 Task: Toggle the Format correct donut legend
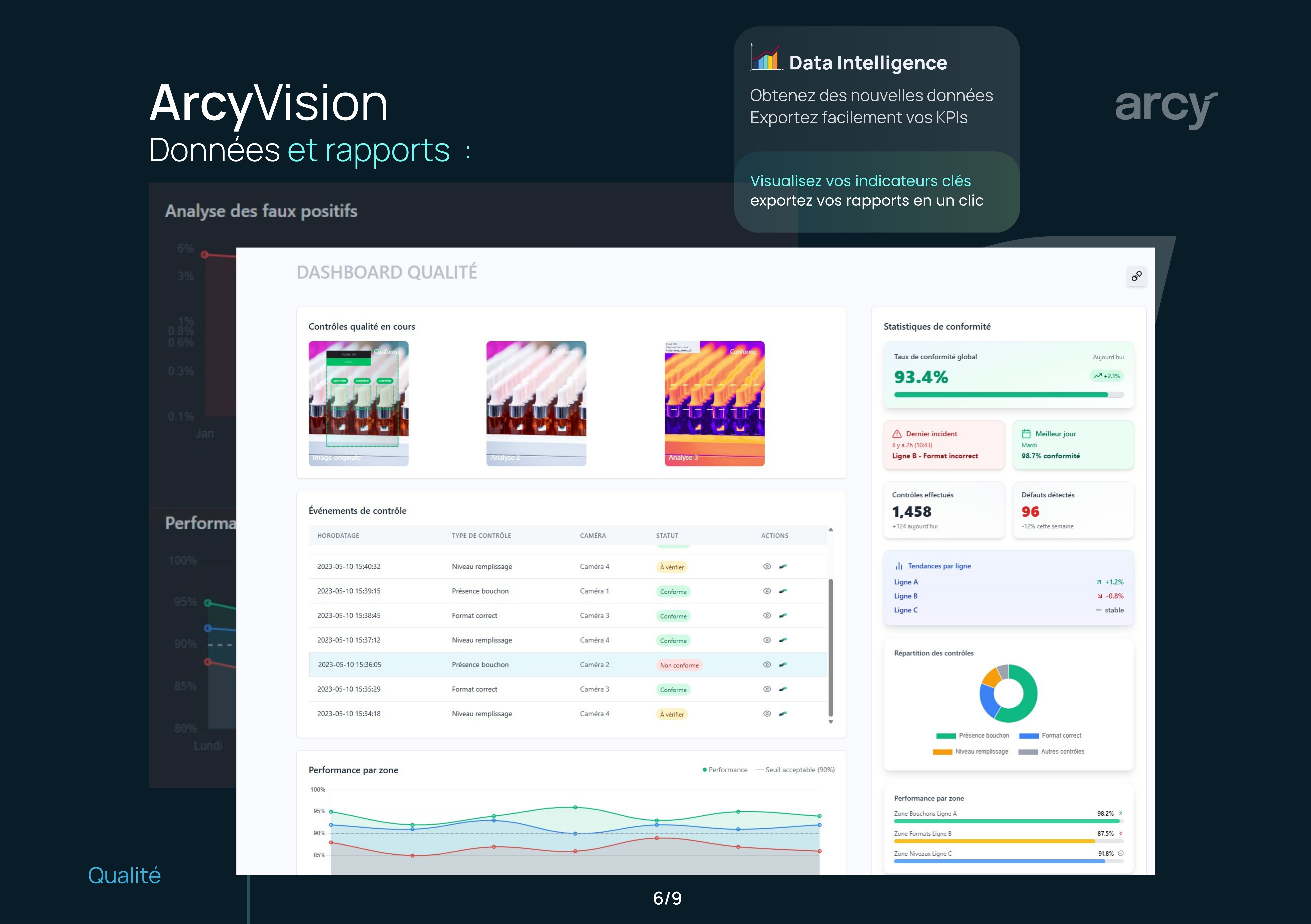pyautogui.click(x=1050, y=736)
